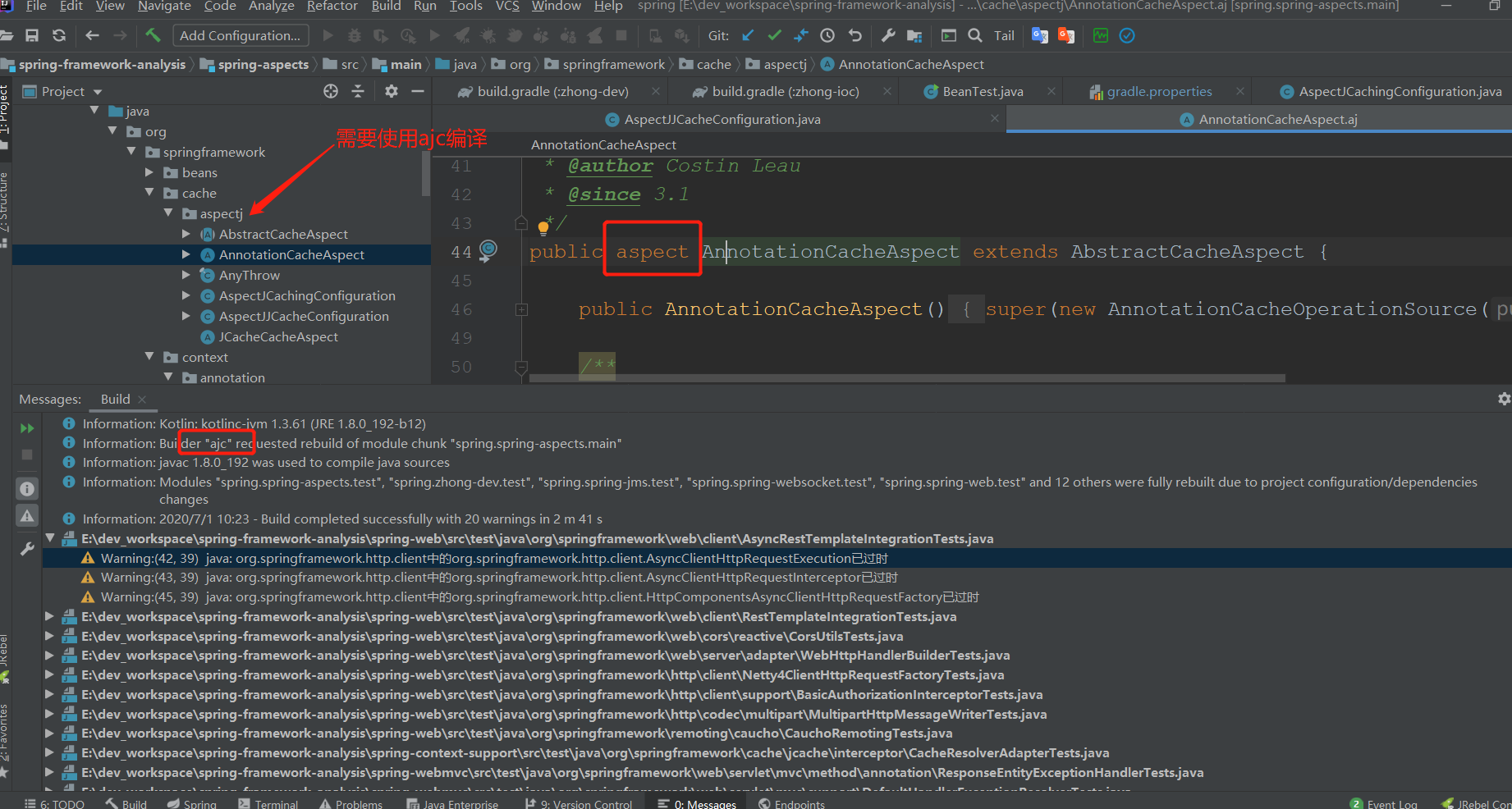Click the Save All toolbar icon
Image resolution: width=1512 pixels, height=809 pixels.
coord(32,35)
